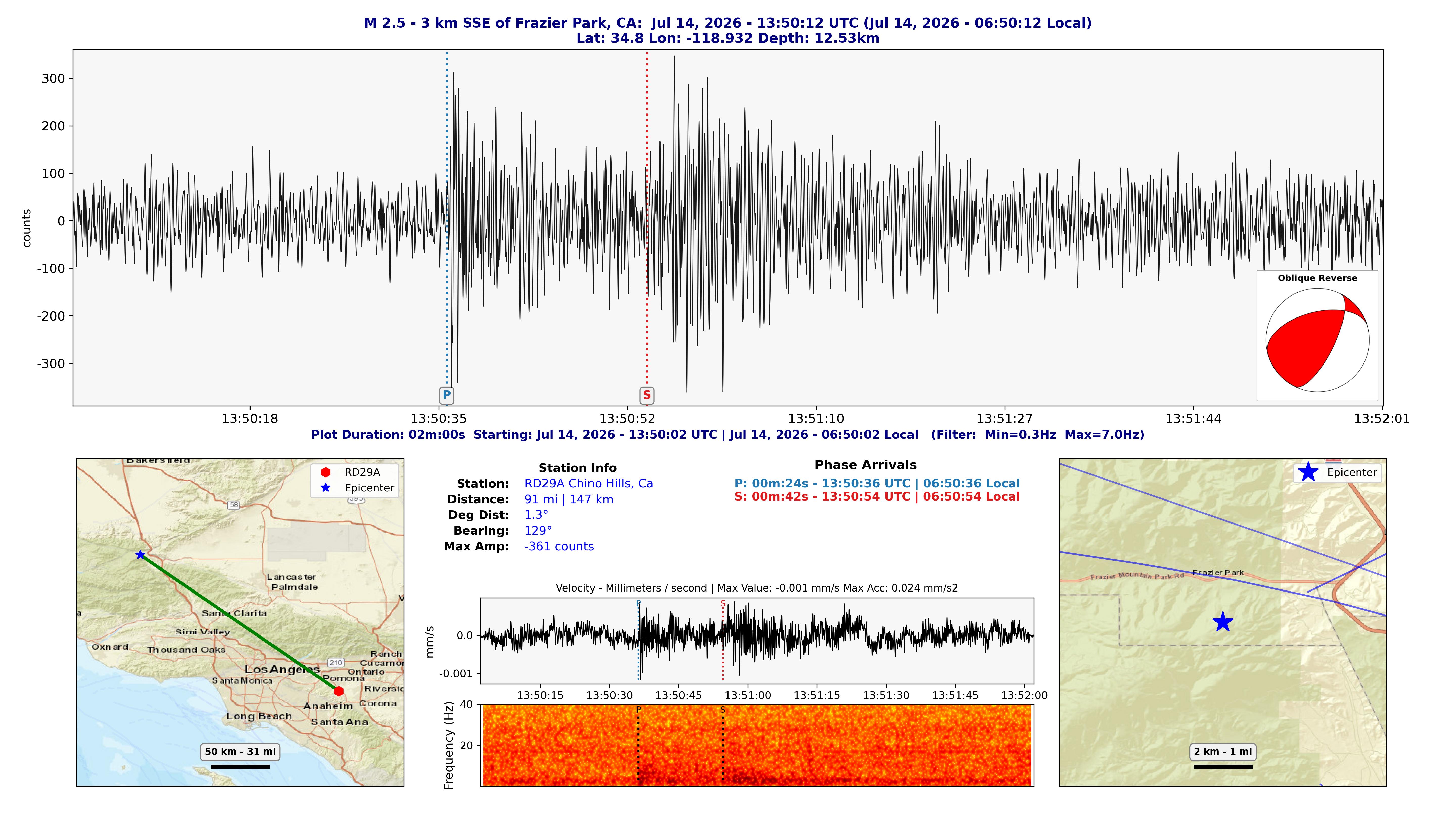Click the "Oblique Reverse" label

[x=1317, y=278]
